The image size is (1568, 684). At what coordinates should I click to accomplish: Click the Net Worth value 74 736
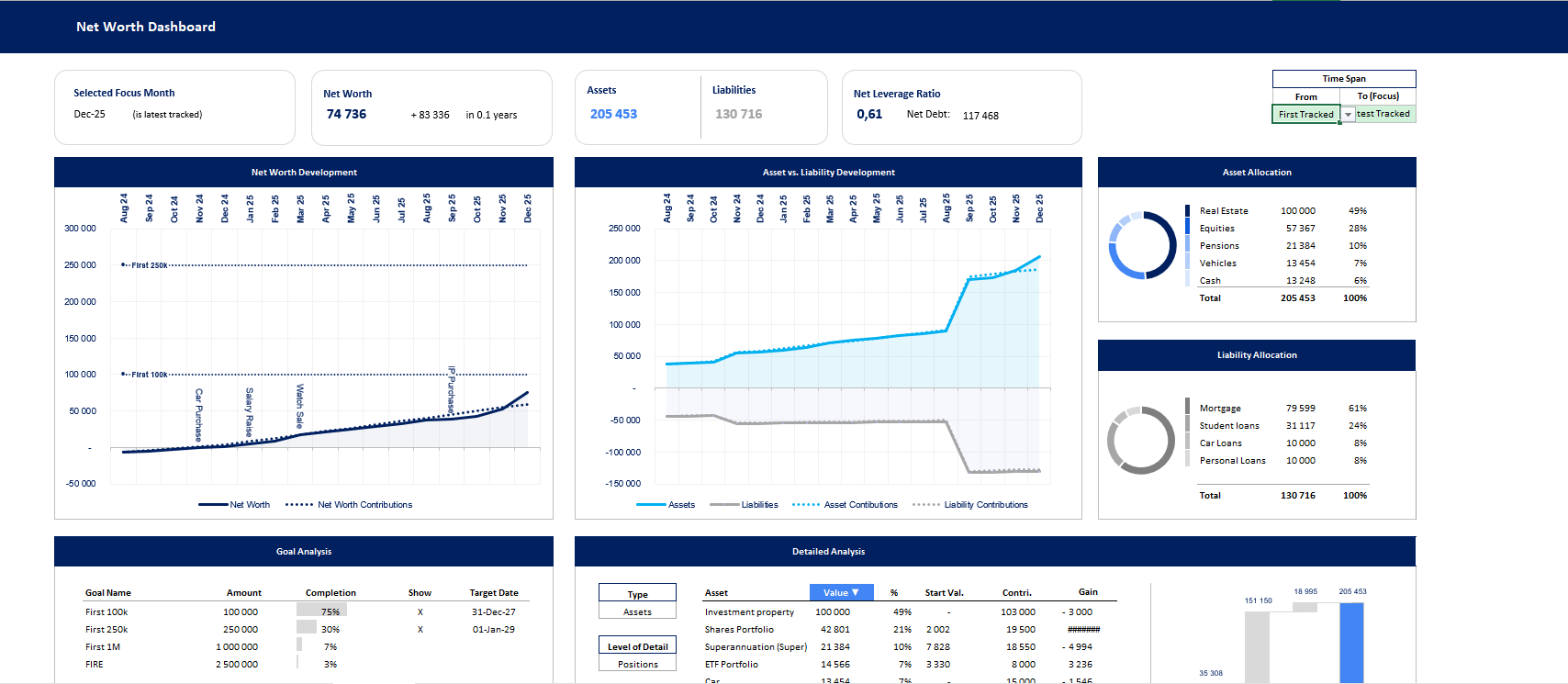[346, 114]
